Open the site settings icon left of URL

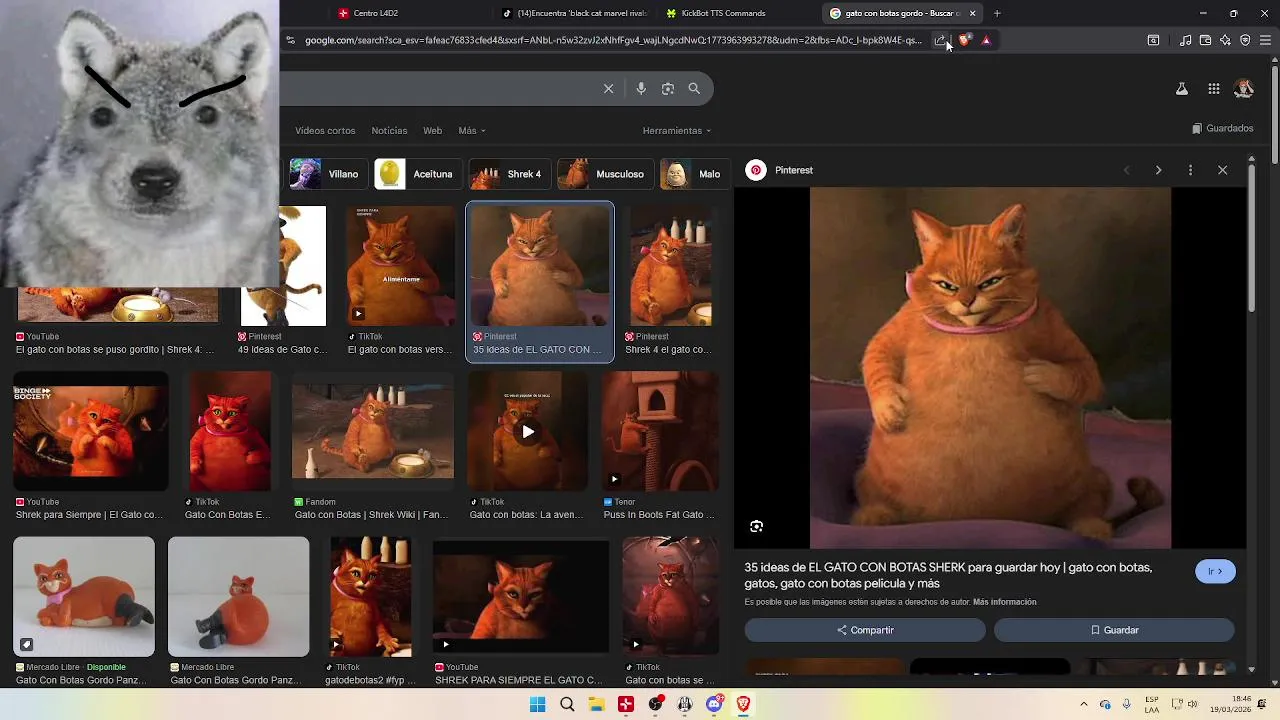coord(291,40)
